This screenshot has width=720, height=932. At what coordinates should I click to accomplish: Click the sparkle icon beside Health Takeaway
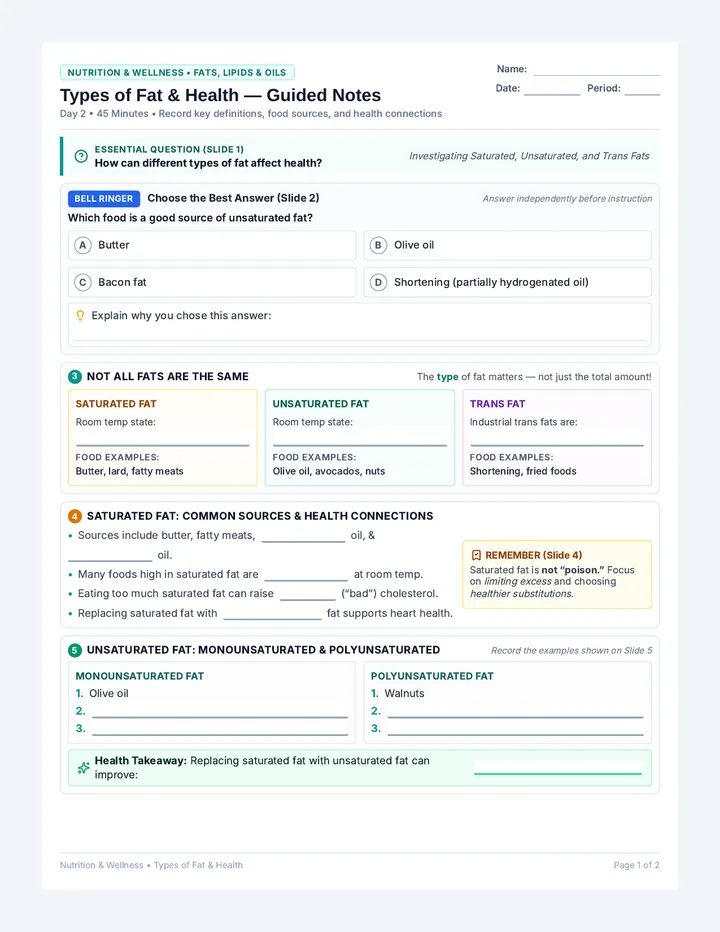[84, 768]
